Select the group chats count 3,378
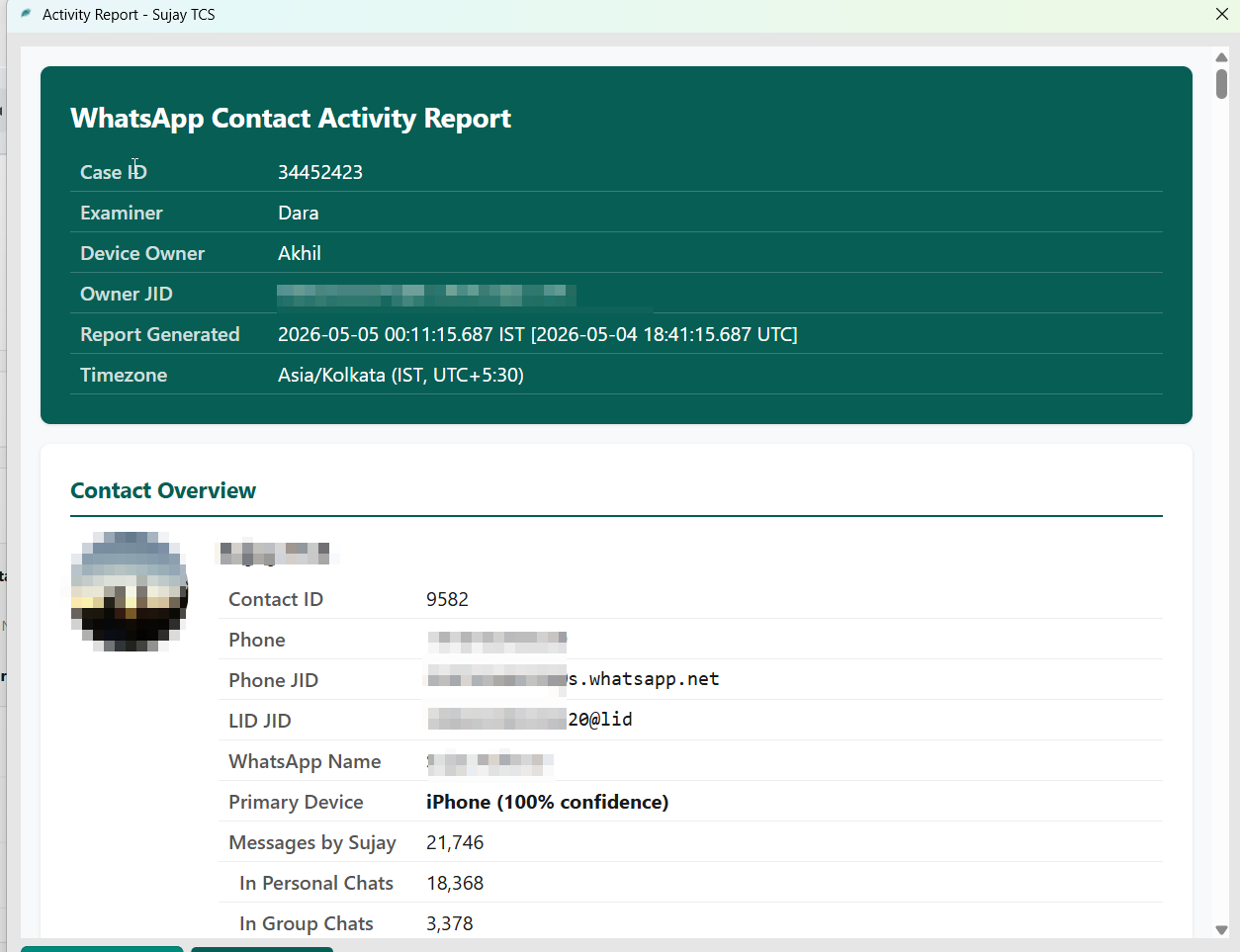The height and width of the screenshot is (952, 1240). pyautogui.click(x=450, y=923)
